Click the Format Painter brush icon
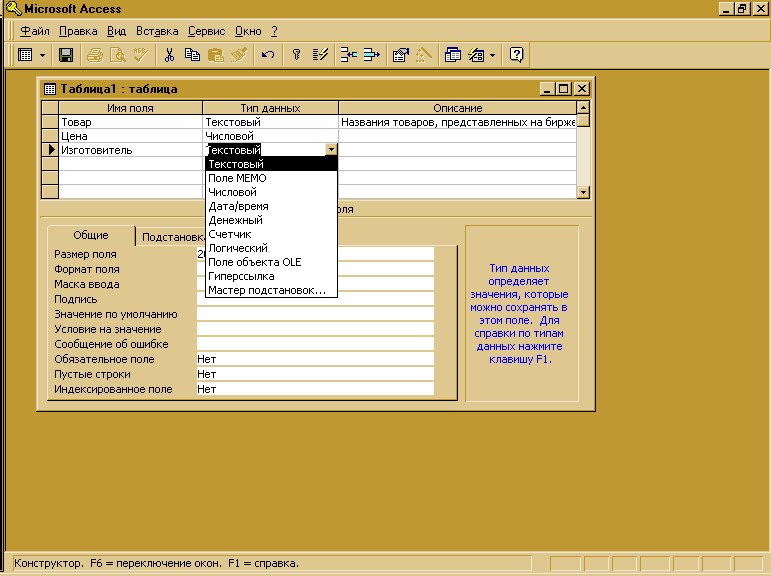Screen dimensions: 771x576 (239, 55)
